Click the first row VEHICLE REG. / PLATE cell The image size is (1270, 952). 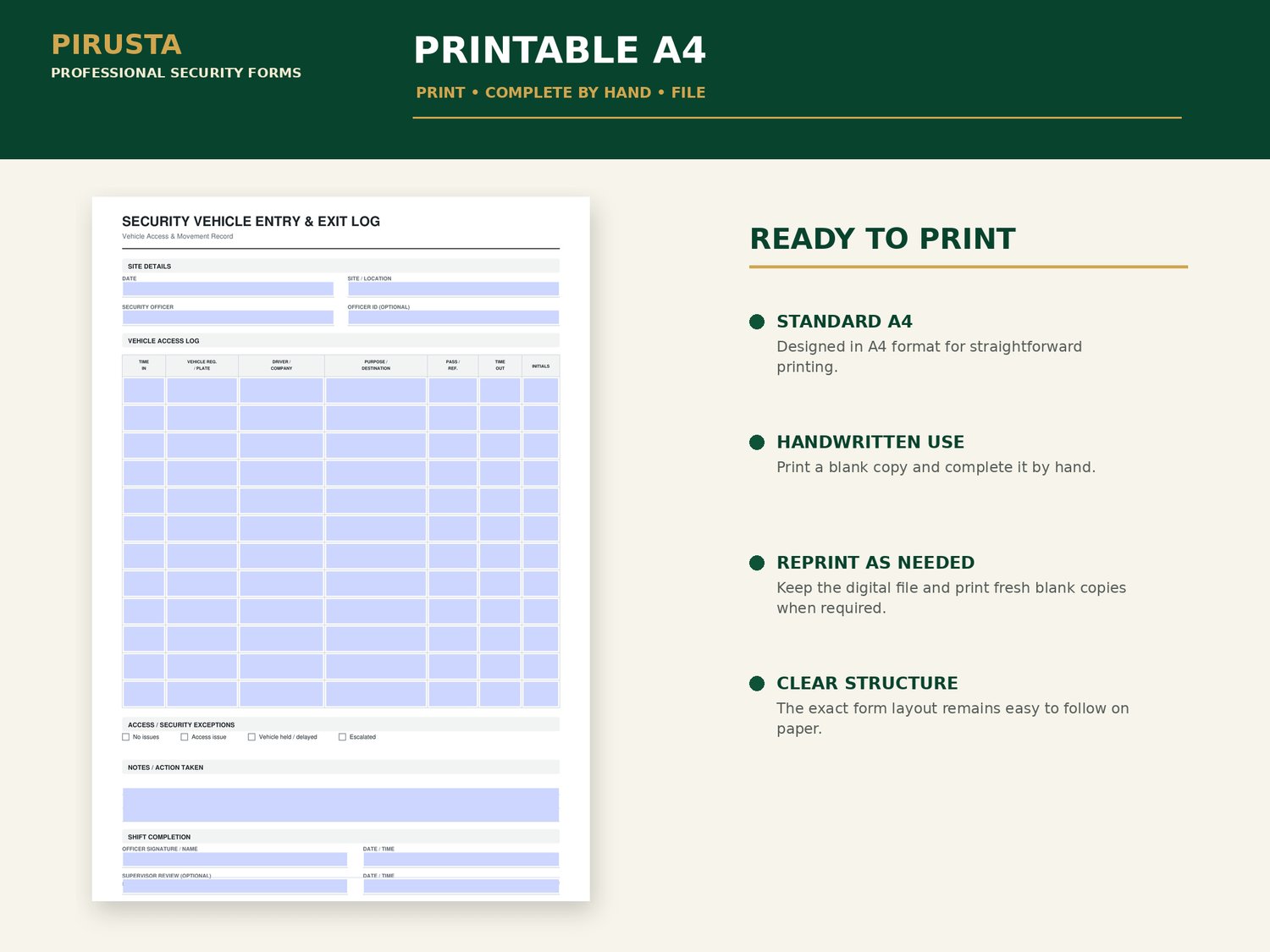pos(202,390)
